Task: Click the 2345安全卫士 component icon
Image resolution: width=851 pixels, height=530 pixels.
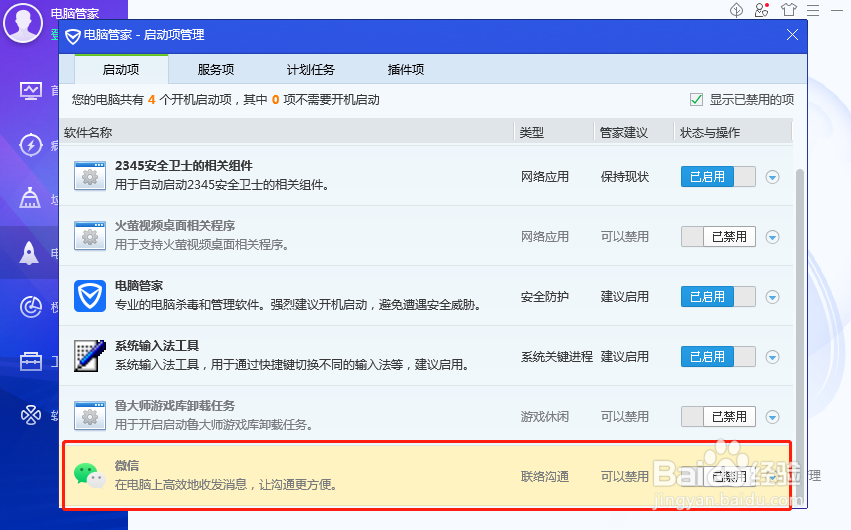Action: tap(90, 176)
